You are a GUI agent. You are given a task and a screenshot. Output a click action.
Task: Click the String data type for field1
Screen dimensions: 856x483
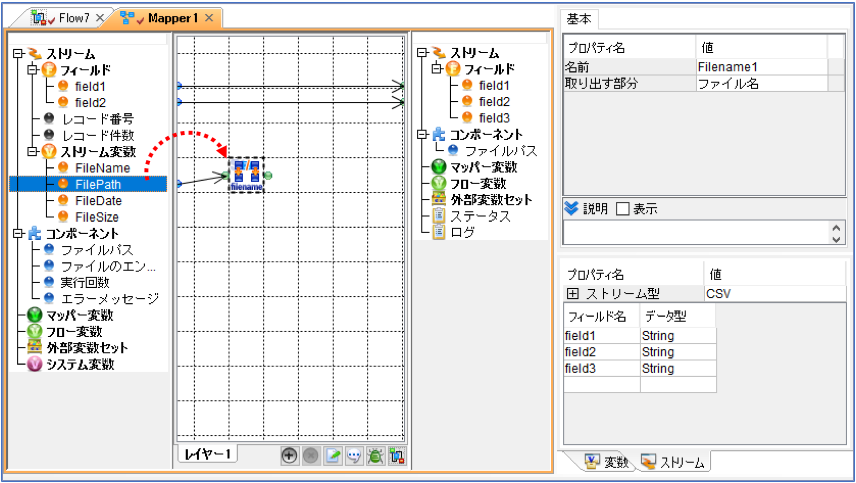click(x=678, y=336)
